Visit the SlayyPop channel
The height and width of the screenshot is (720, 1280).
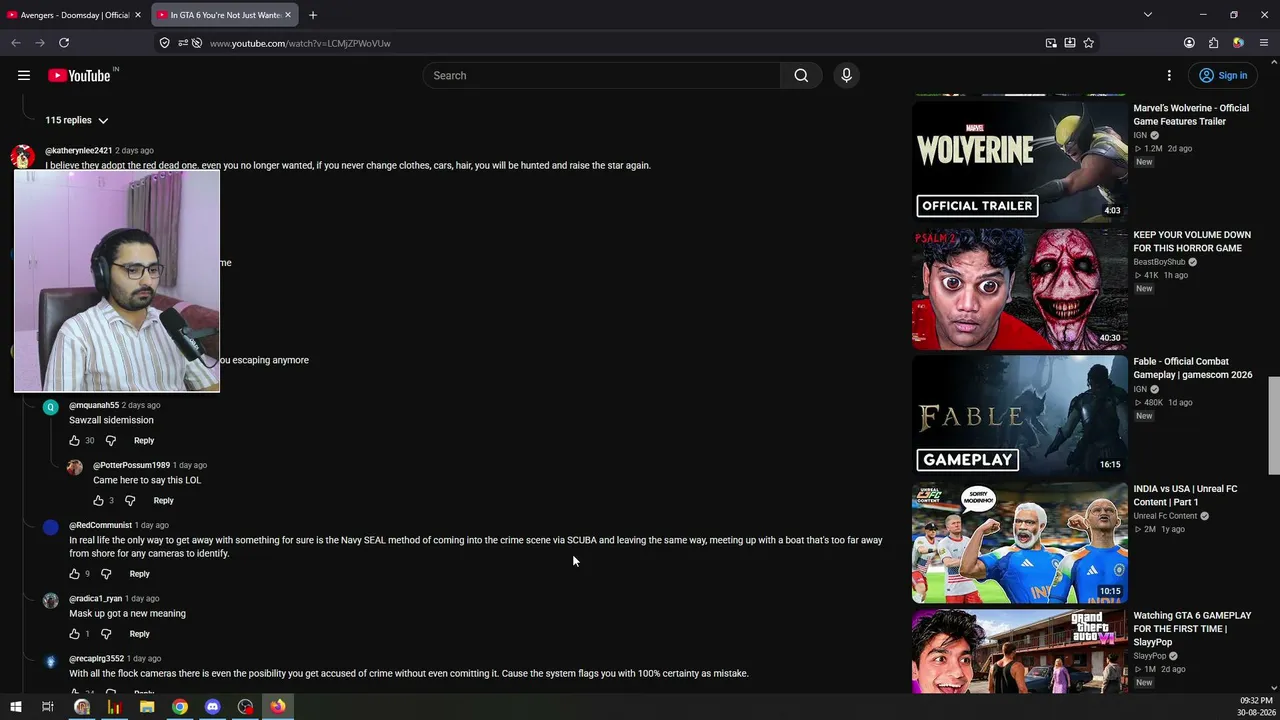tap(1152, 656)
